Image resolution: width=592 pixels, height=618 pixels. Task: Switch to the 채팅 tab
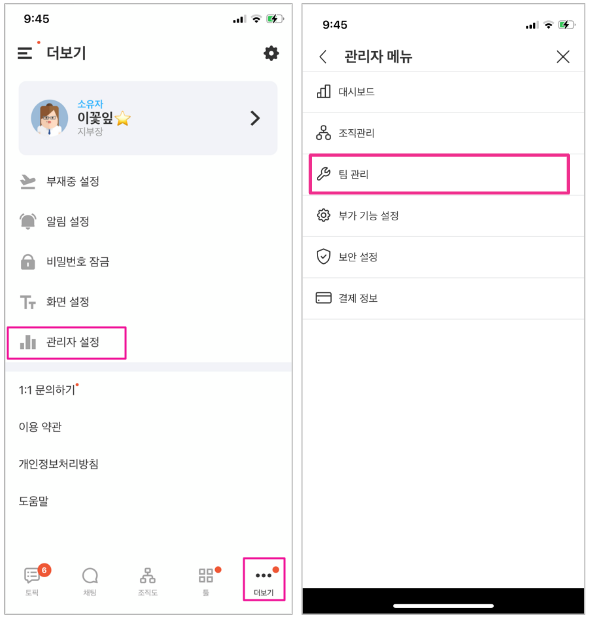[x=90, y=581]
